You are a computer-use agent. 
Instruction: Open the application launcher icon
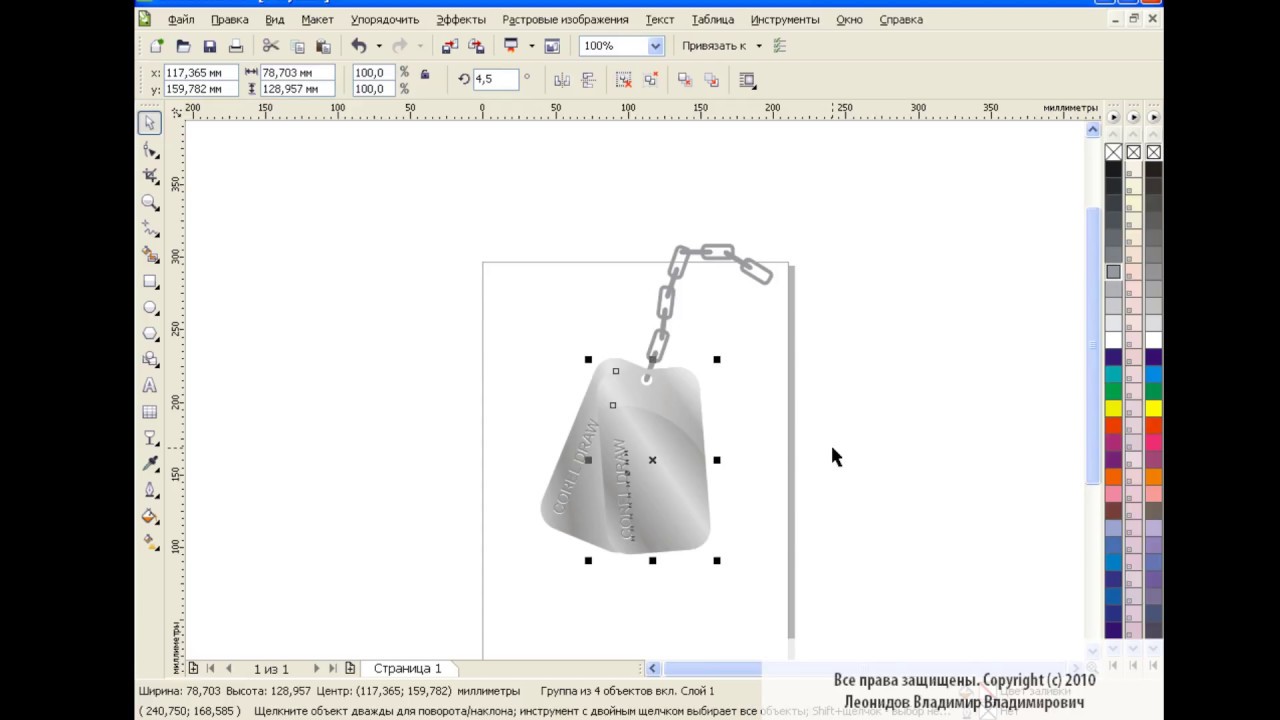pos(511,46)
